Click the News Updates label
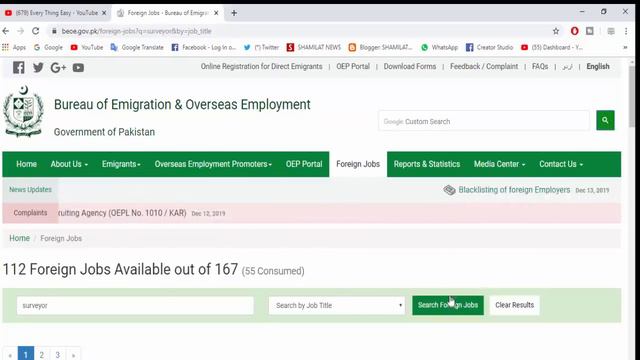 coord(30,190)
